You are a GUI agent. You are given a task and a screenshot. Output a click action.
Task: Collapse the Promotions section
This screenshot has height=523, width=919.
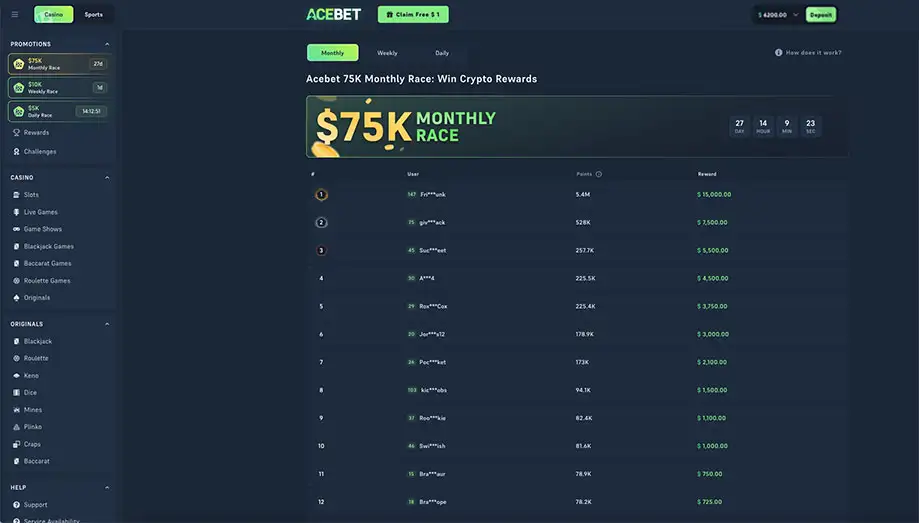[x=107, y=44]
